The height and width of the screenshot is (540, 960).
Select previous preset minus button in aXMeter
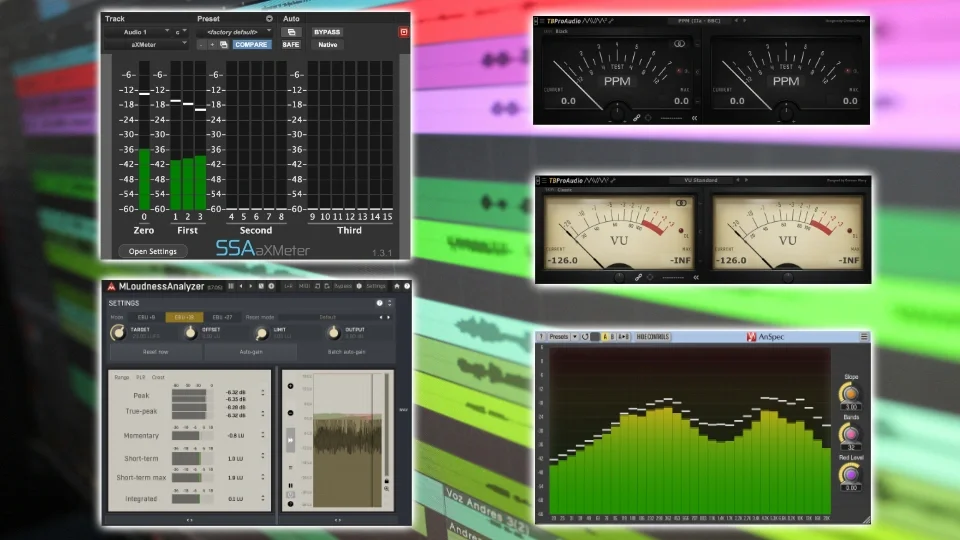click(201, 45)
